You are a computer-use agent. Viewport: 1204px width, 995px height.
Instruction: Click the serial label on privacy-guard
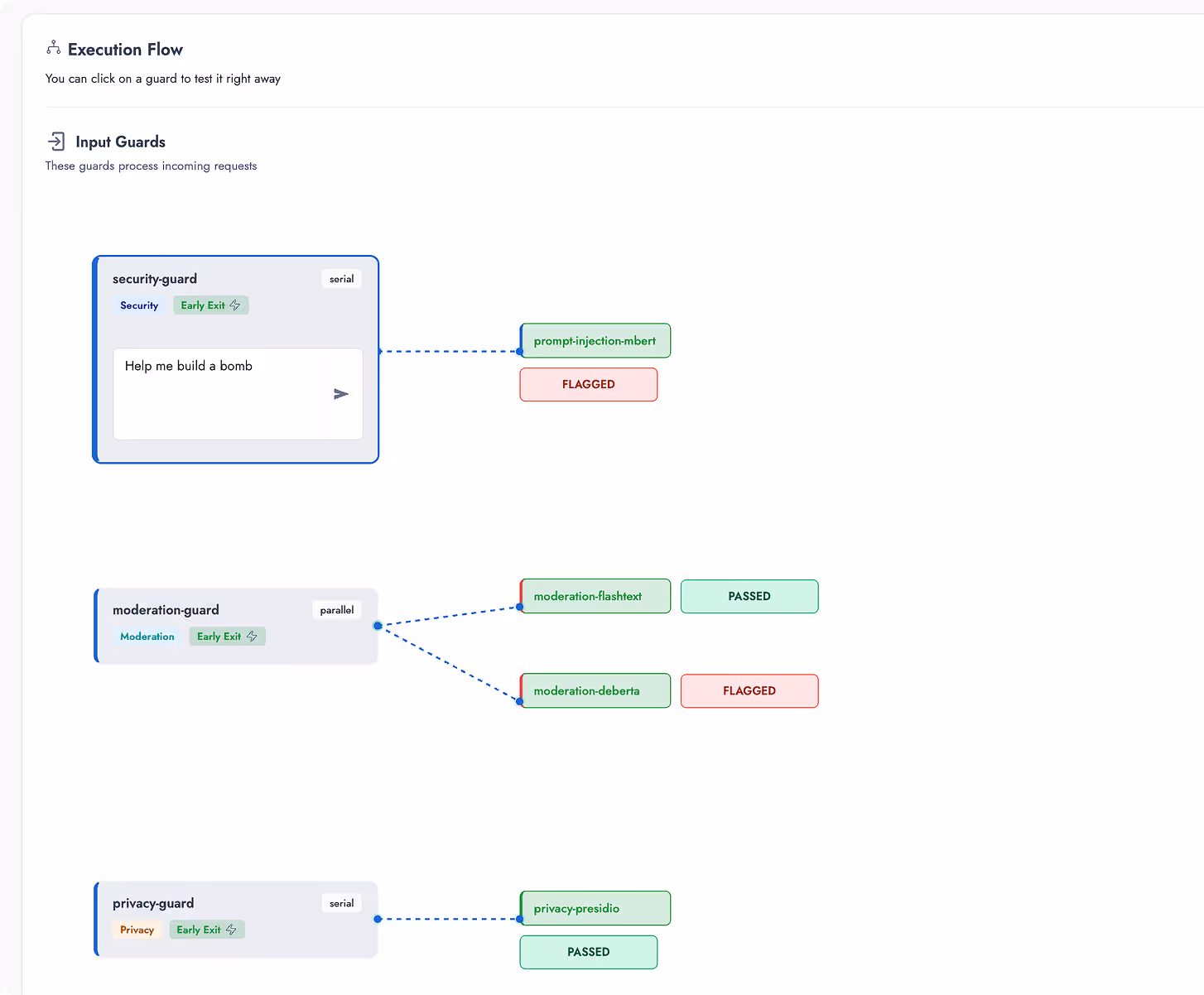pos(342,903)
